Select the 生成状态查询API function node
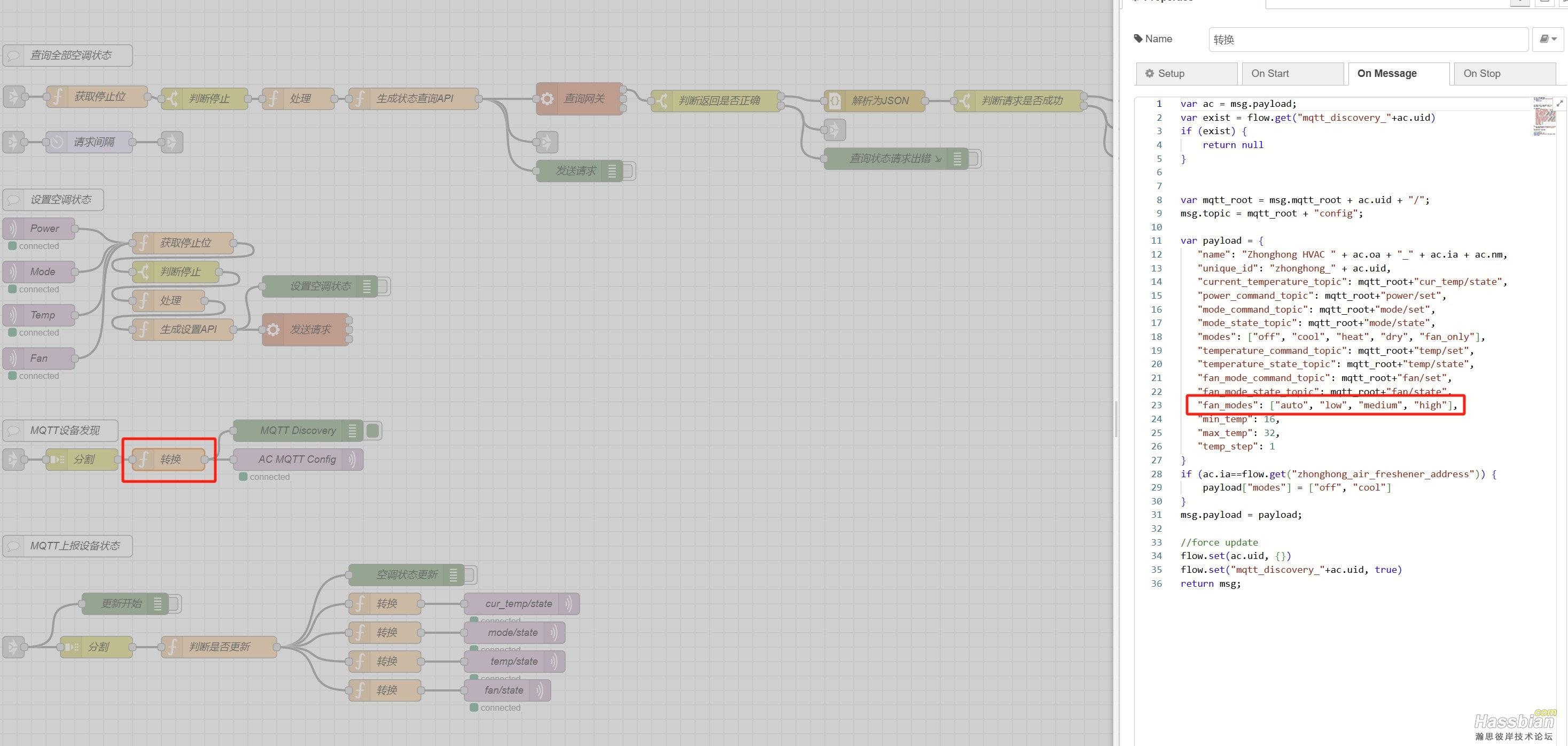1568x746 pixels. coord(414,98)
